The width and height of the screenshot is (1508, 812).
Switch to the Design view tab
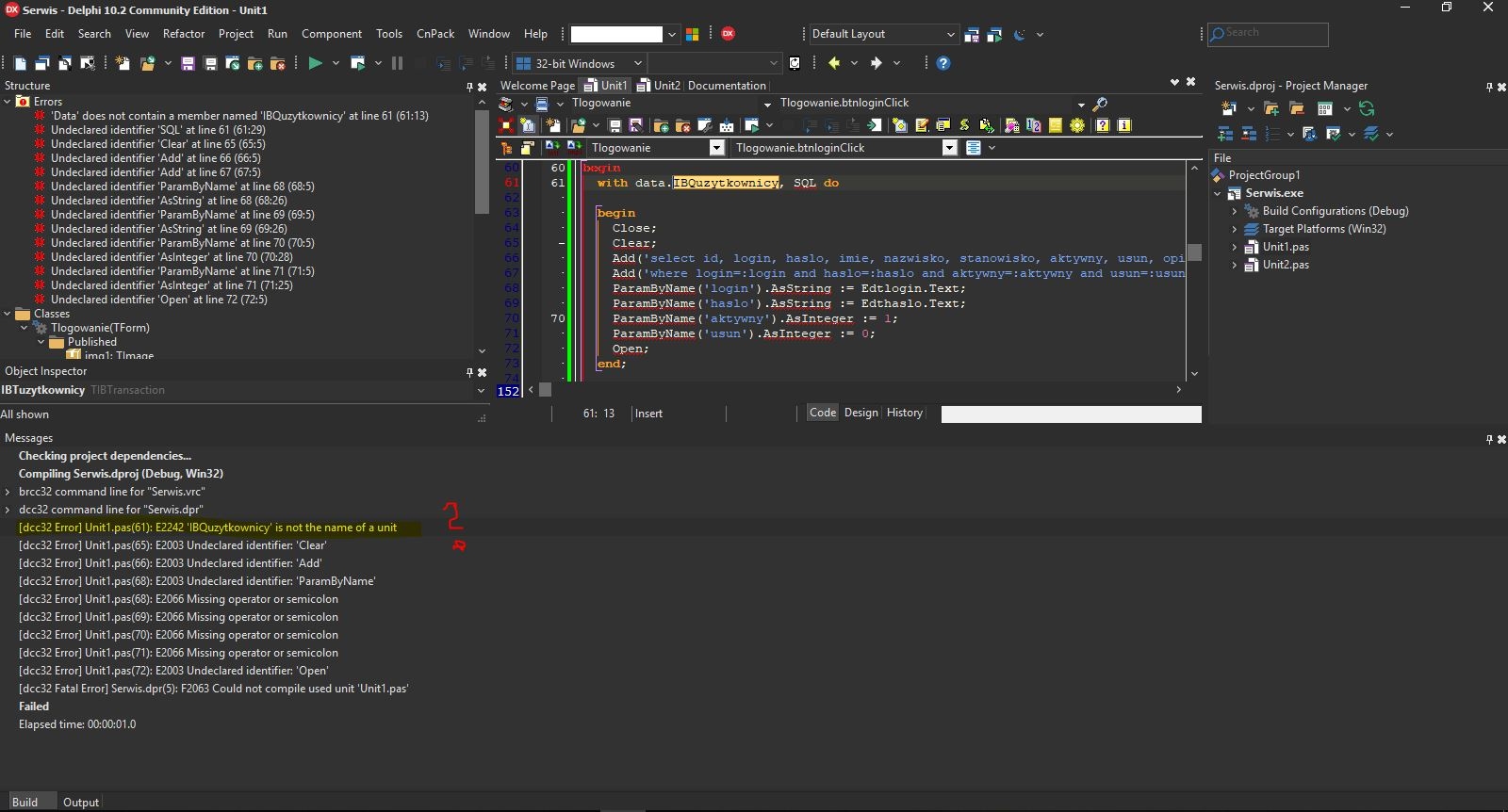pyautogui.click(x=861, y=413)
